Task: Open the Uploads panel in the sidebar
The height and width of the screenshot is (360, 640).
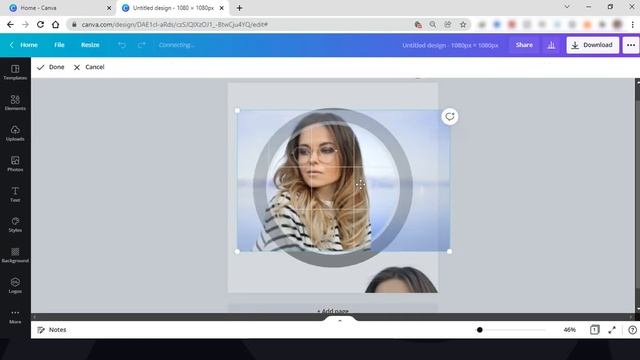Action: tap(15, 133)
